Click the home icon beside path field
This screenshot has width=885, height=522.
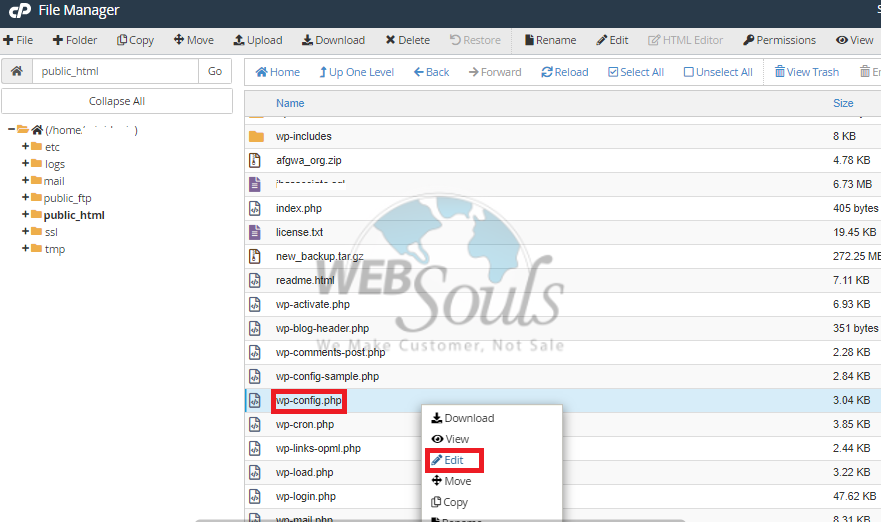point(17,71)
